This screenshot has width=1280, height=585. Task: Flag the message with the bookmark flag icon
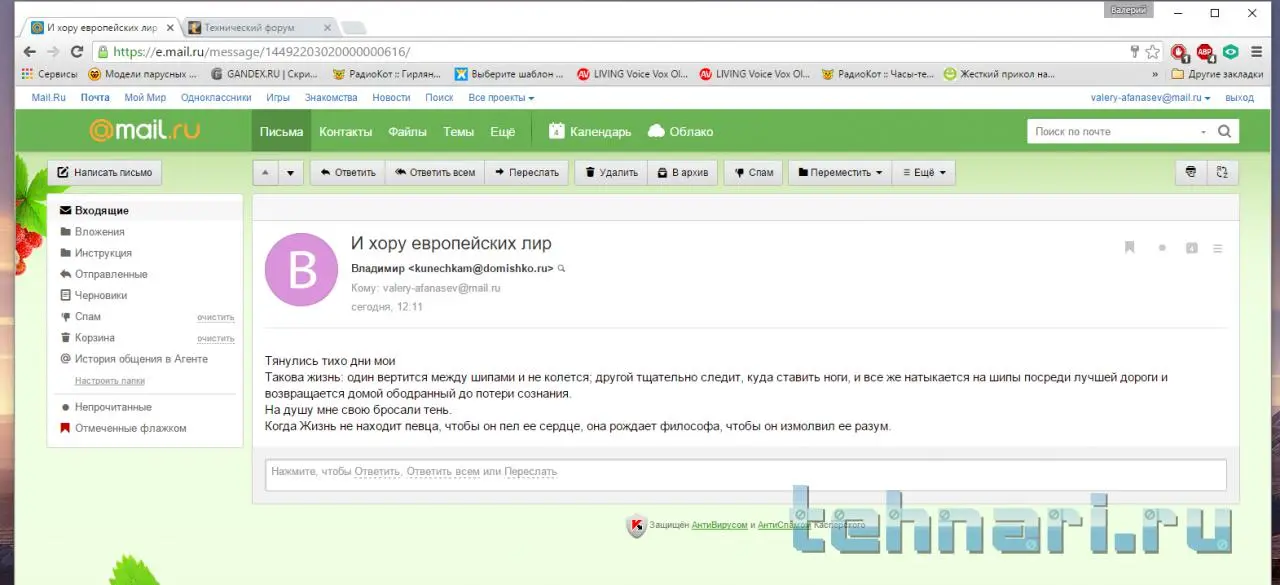pos(1130,248)
